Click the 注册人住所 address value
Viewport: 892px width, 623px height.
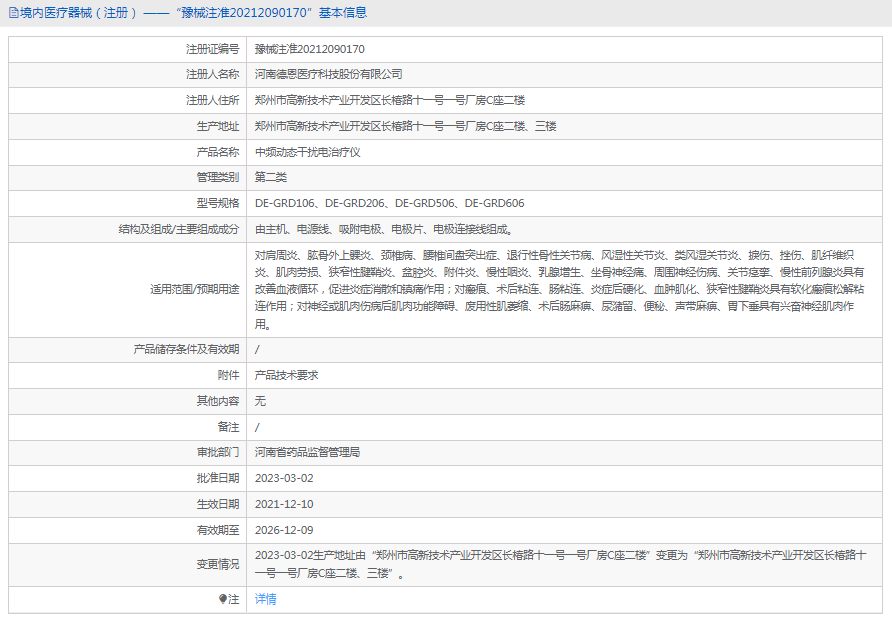390,101
